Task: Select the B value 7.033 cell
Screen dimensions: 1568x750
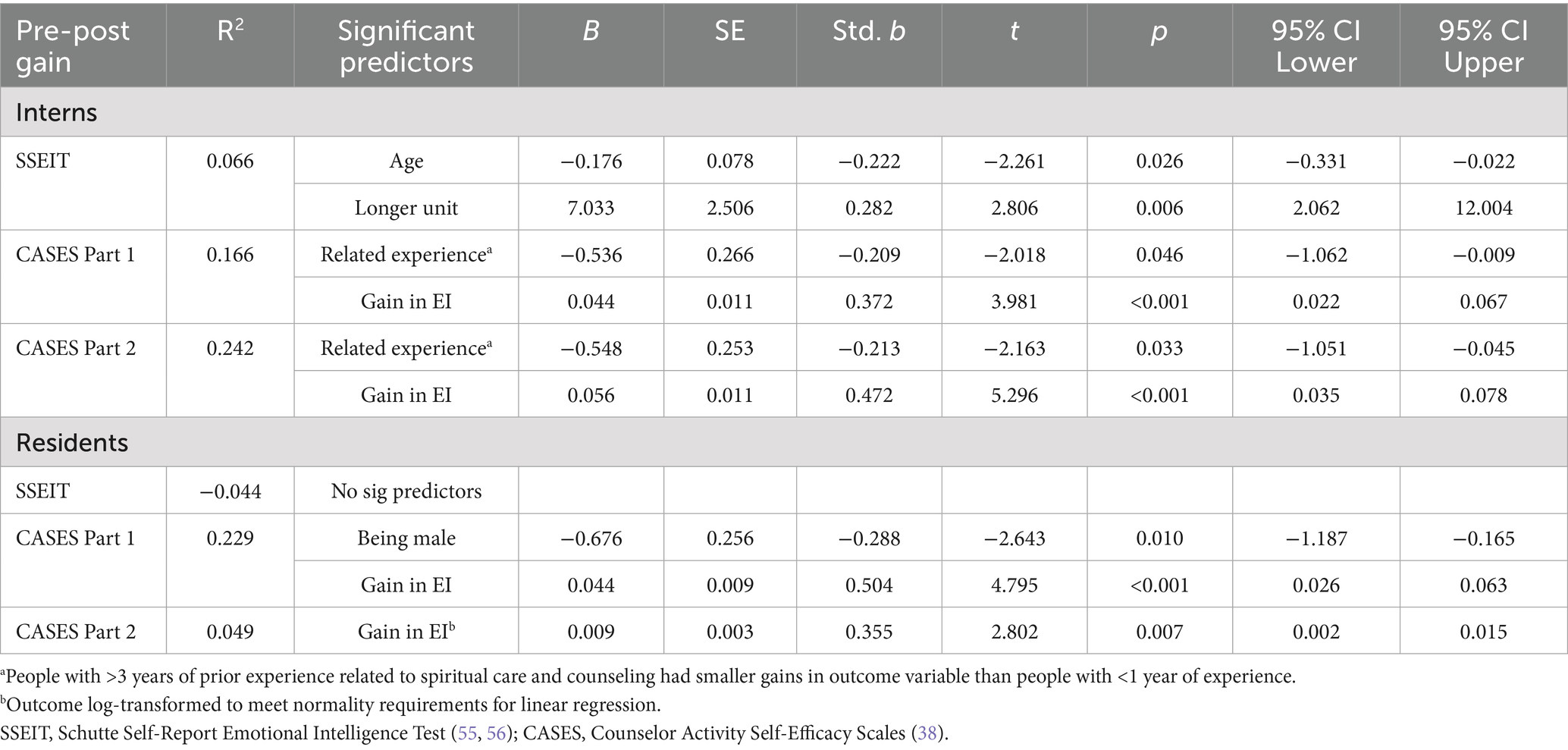Action: point(591,209)
